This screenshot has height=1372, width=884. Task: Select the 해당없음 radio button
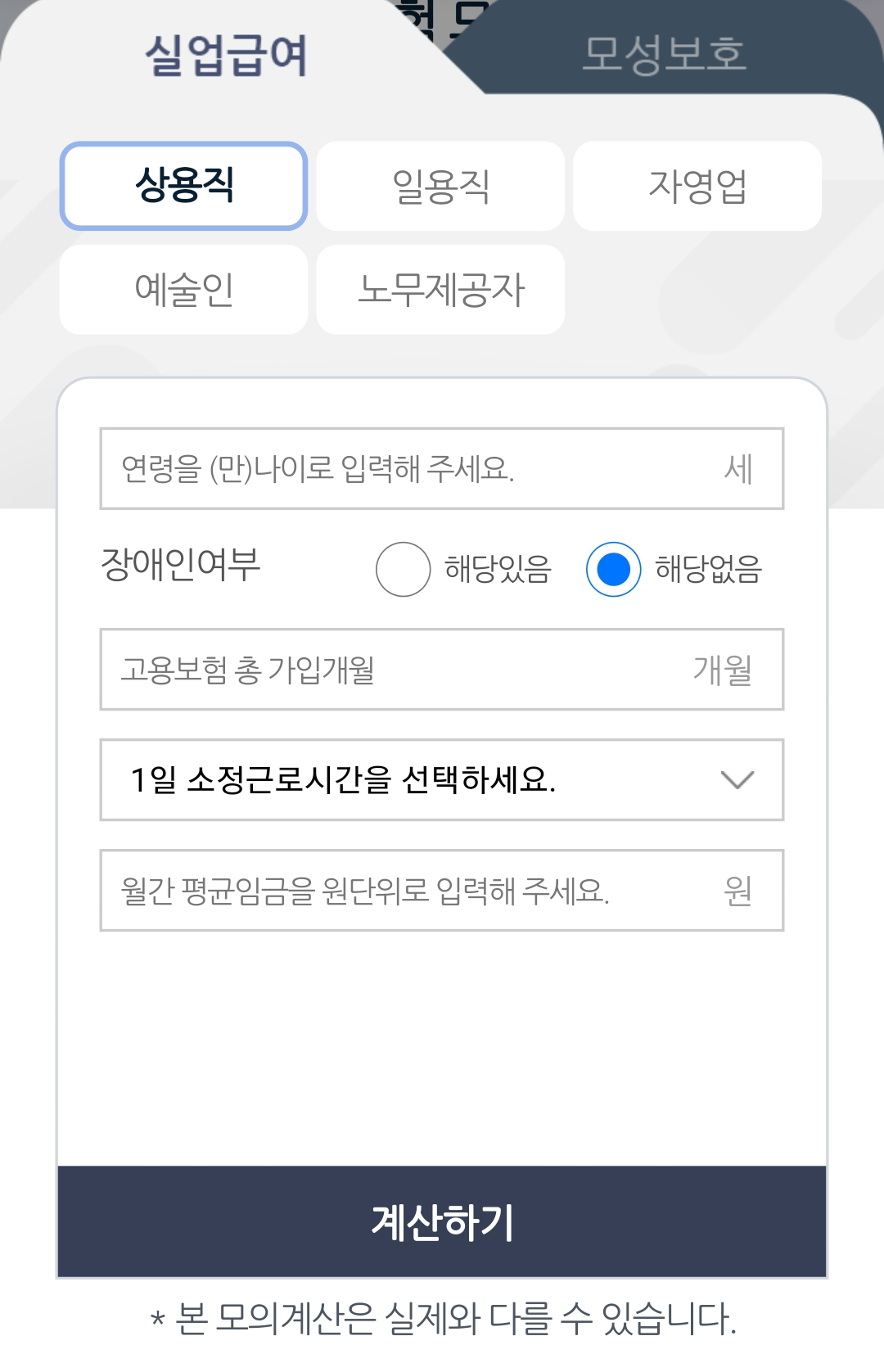click(x=613, y=569)
